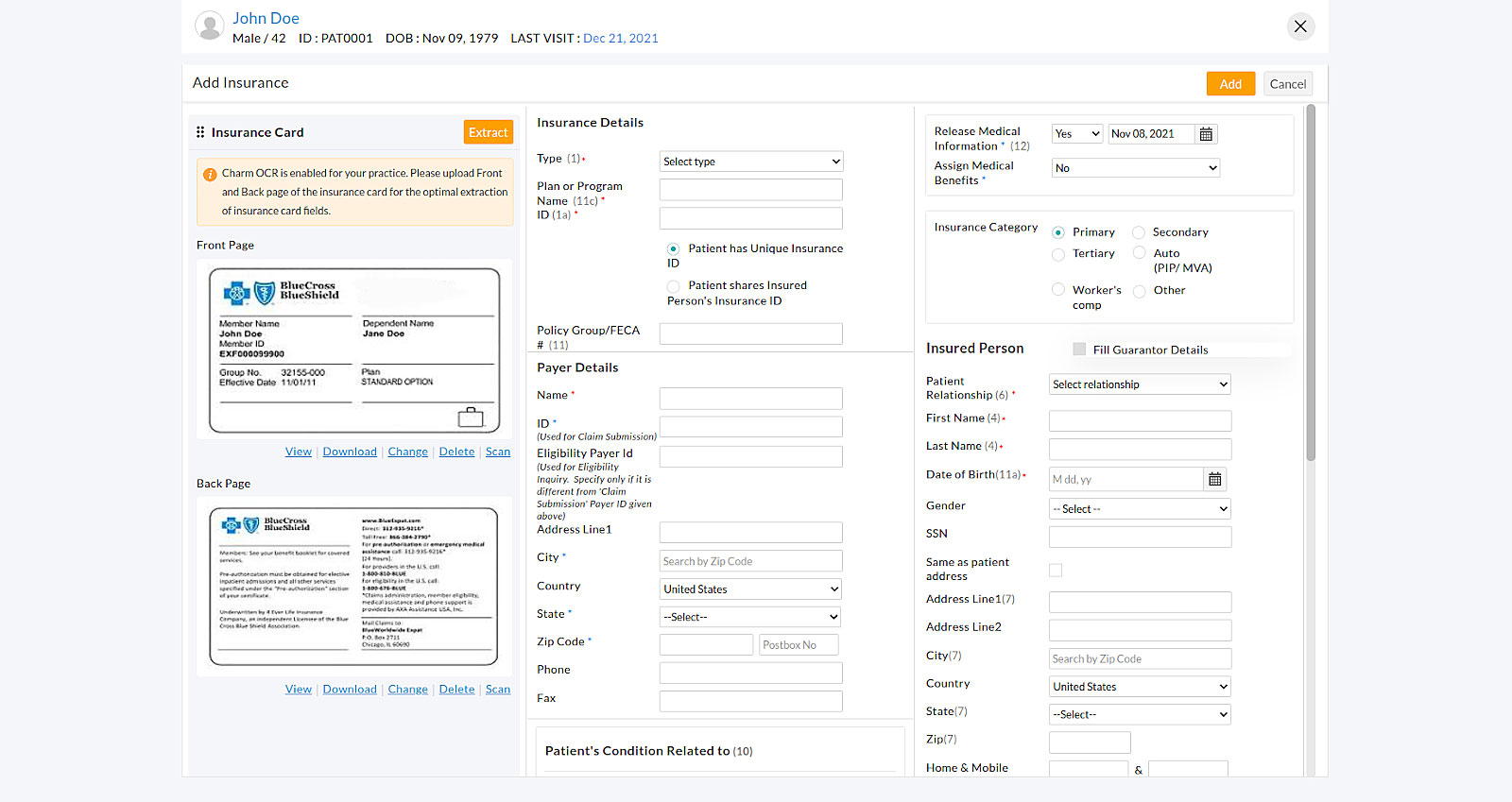Open the back page insurance card image
Screen dimensions: 1512x802
coord(354,586)
